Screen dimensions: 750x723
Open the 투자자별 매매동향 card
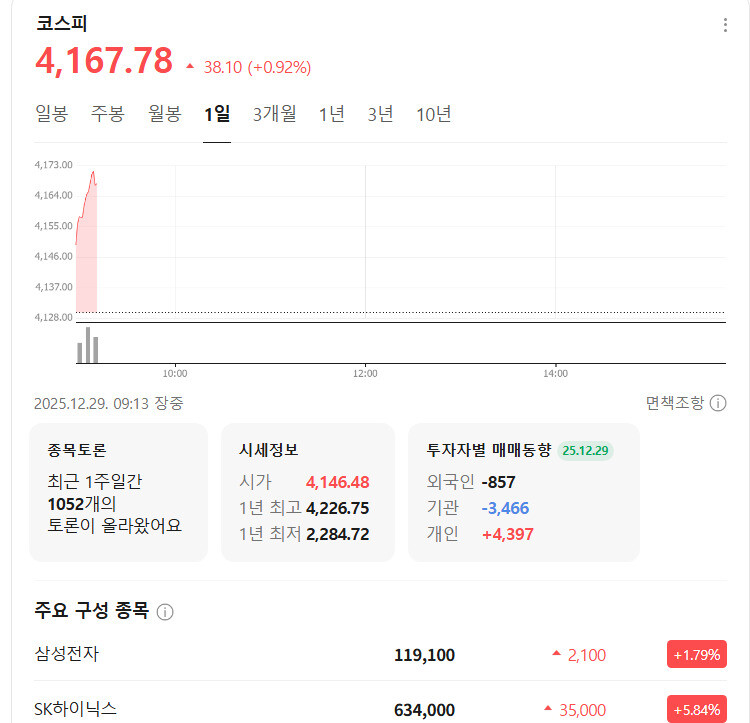pyautogui.click(x=523, y=492)
